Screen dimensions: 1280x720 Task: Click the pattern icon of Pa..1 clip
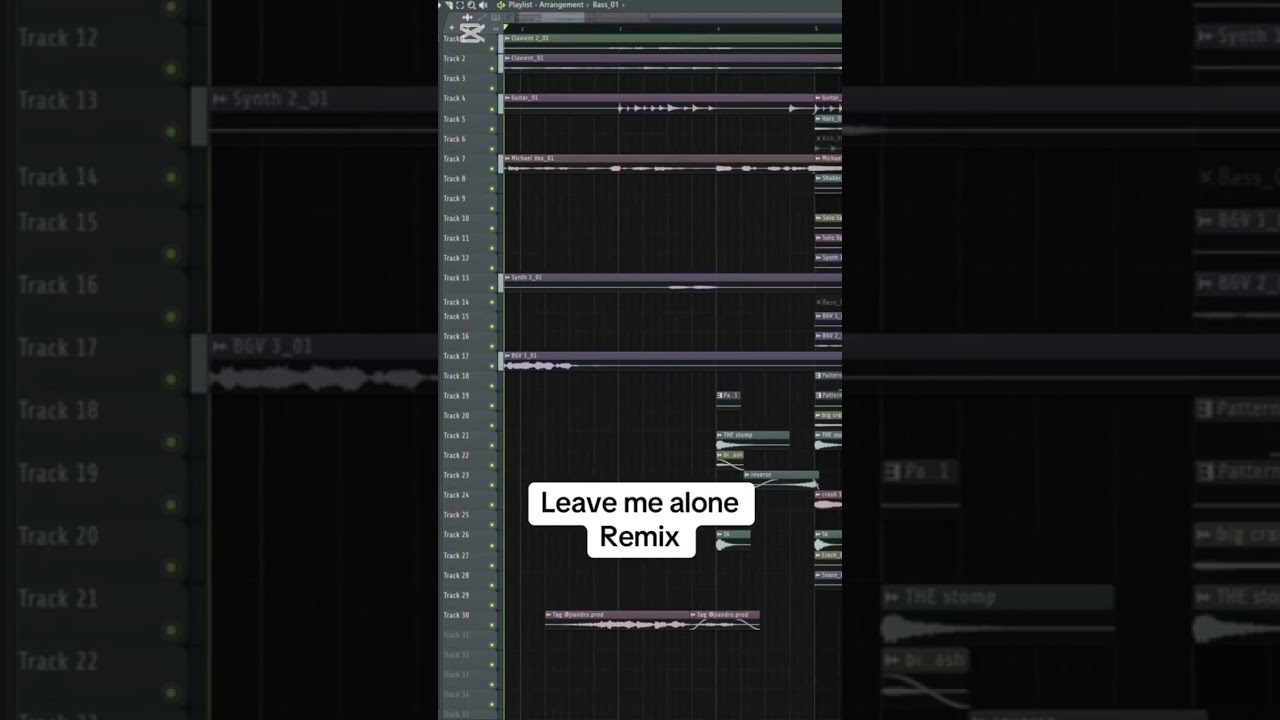(x=720, y=395)
